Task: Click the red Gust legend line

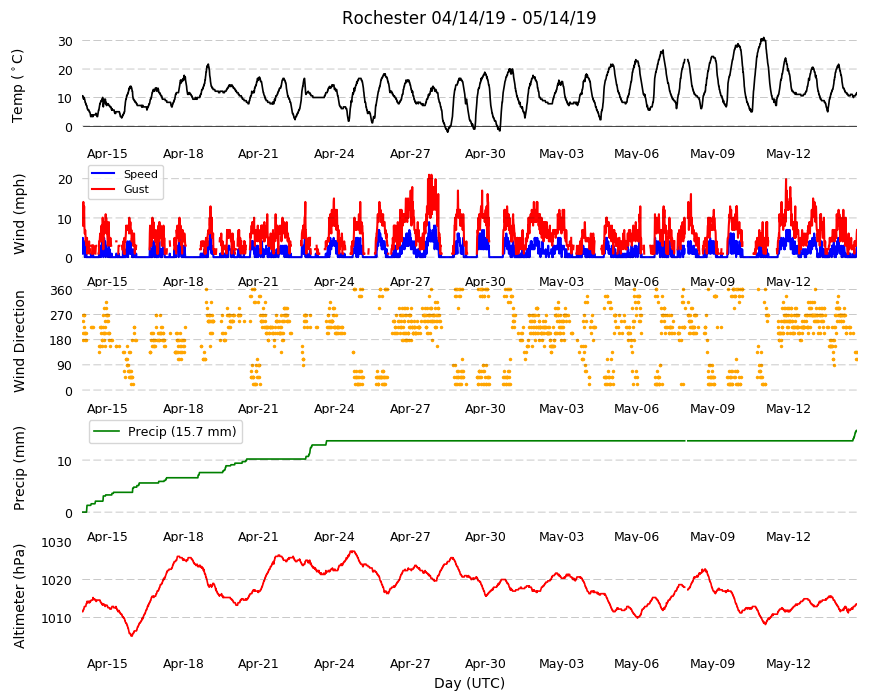Action: click(x=103, y=189)
